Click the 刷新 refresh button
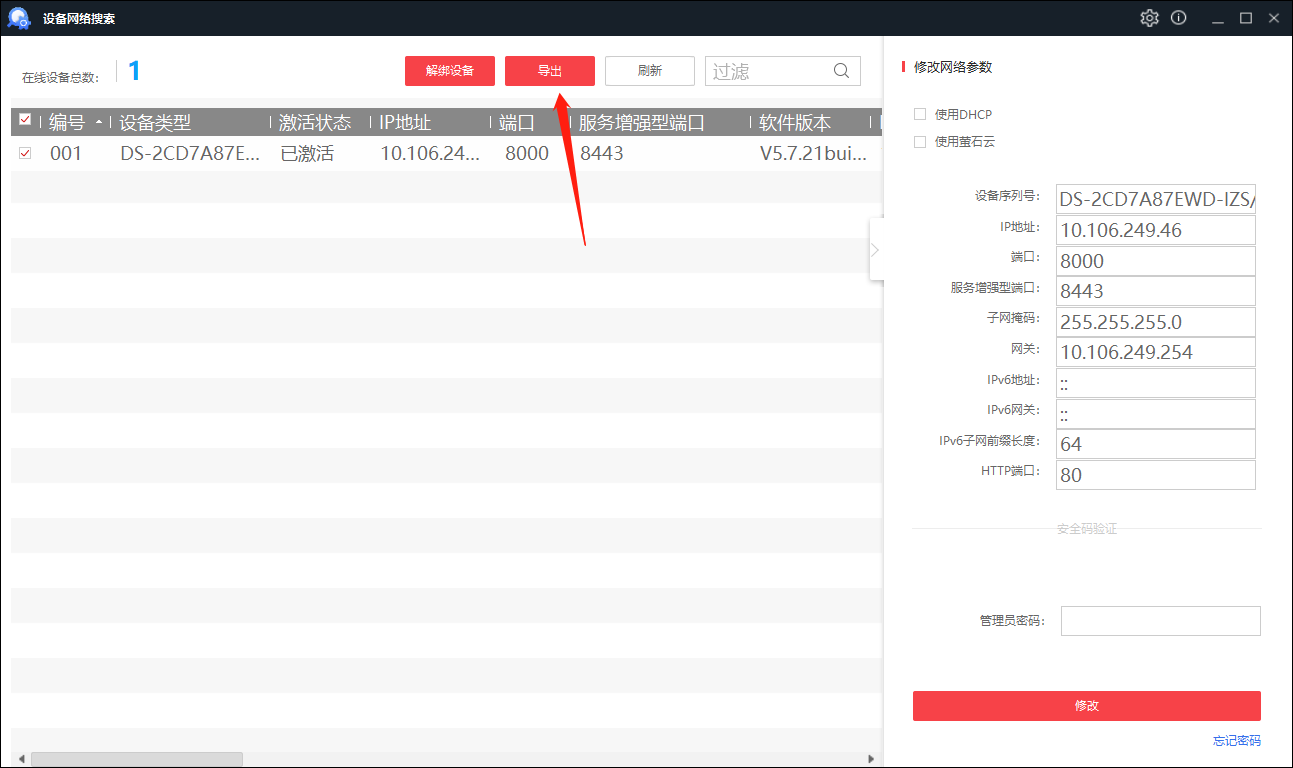 click(649, 71)
